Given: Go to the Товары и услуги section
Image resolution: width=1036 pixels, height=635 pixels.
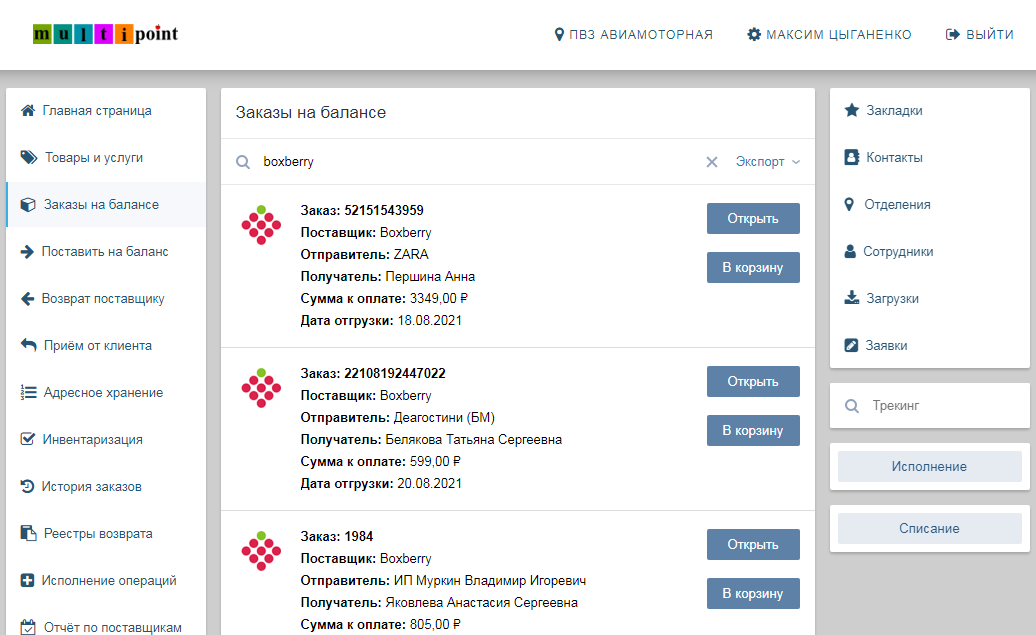Looking at the screenshot, I should (106, 157).
